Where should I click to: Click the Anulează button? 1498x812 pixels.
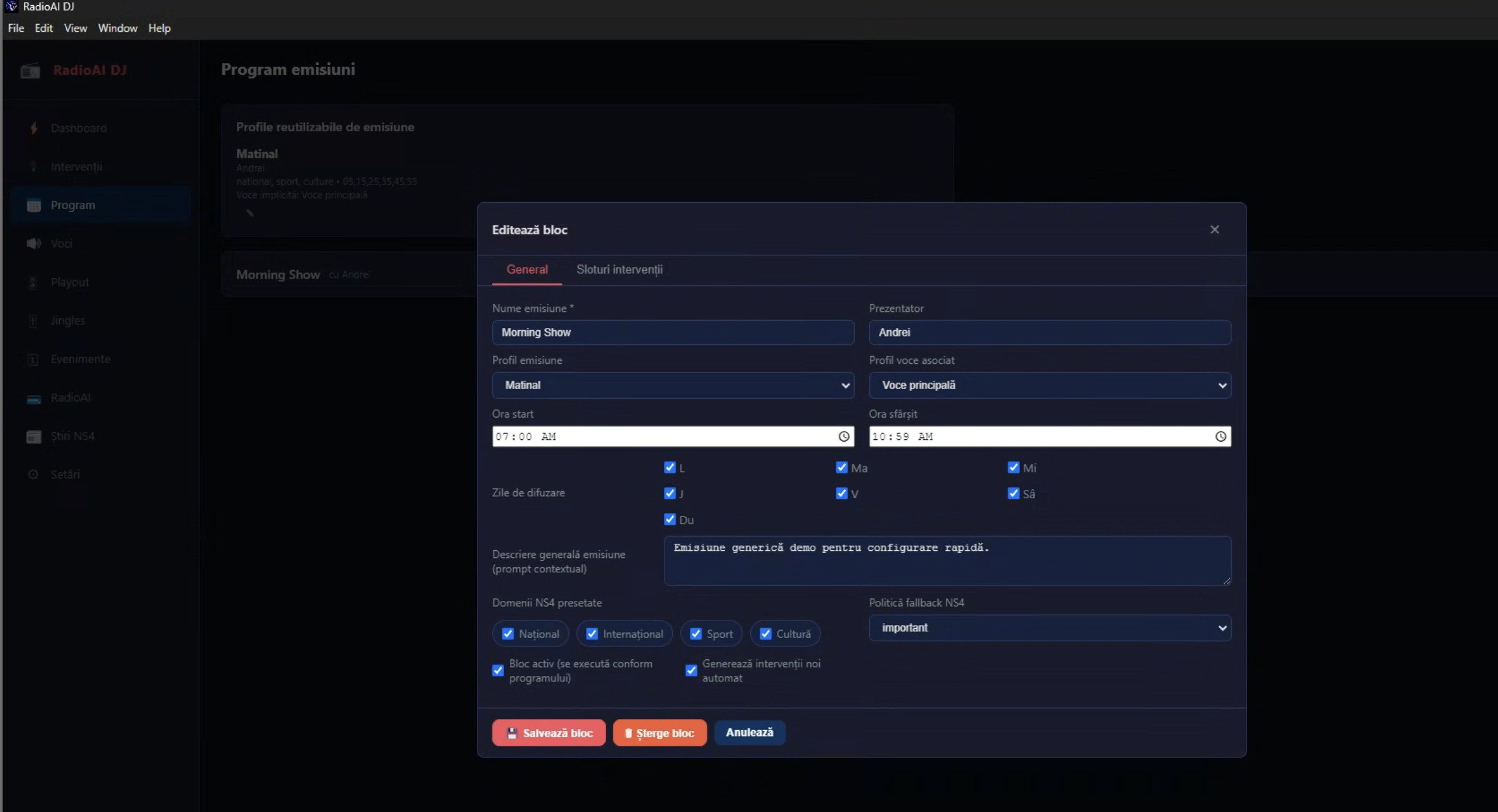click(x=749, y=732)
